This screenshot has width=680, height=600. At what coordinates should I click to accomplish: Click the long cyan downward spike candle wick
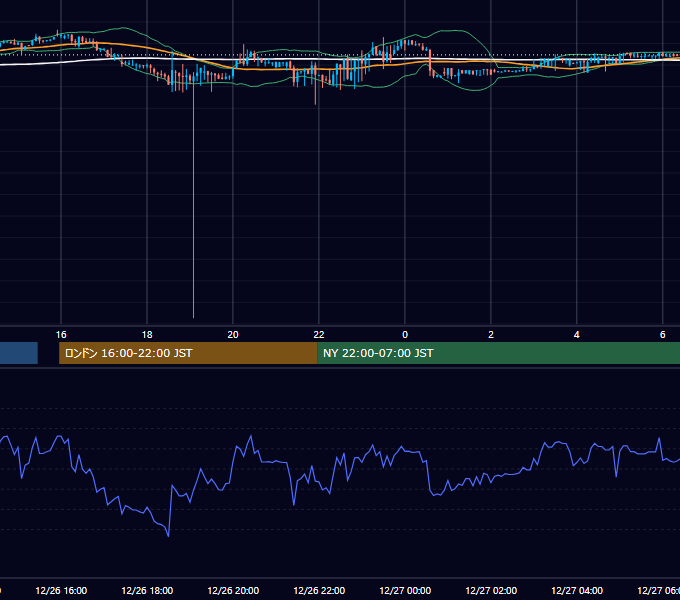pyautogui.click(x=193, y=199)
